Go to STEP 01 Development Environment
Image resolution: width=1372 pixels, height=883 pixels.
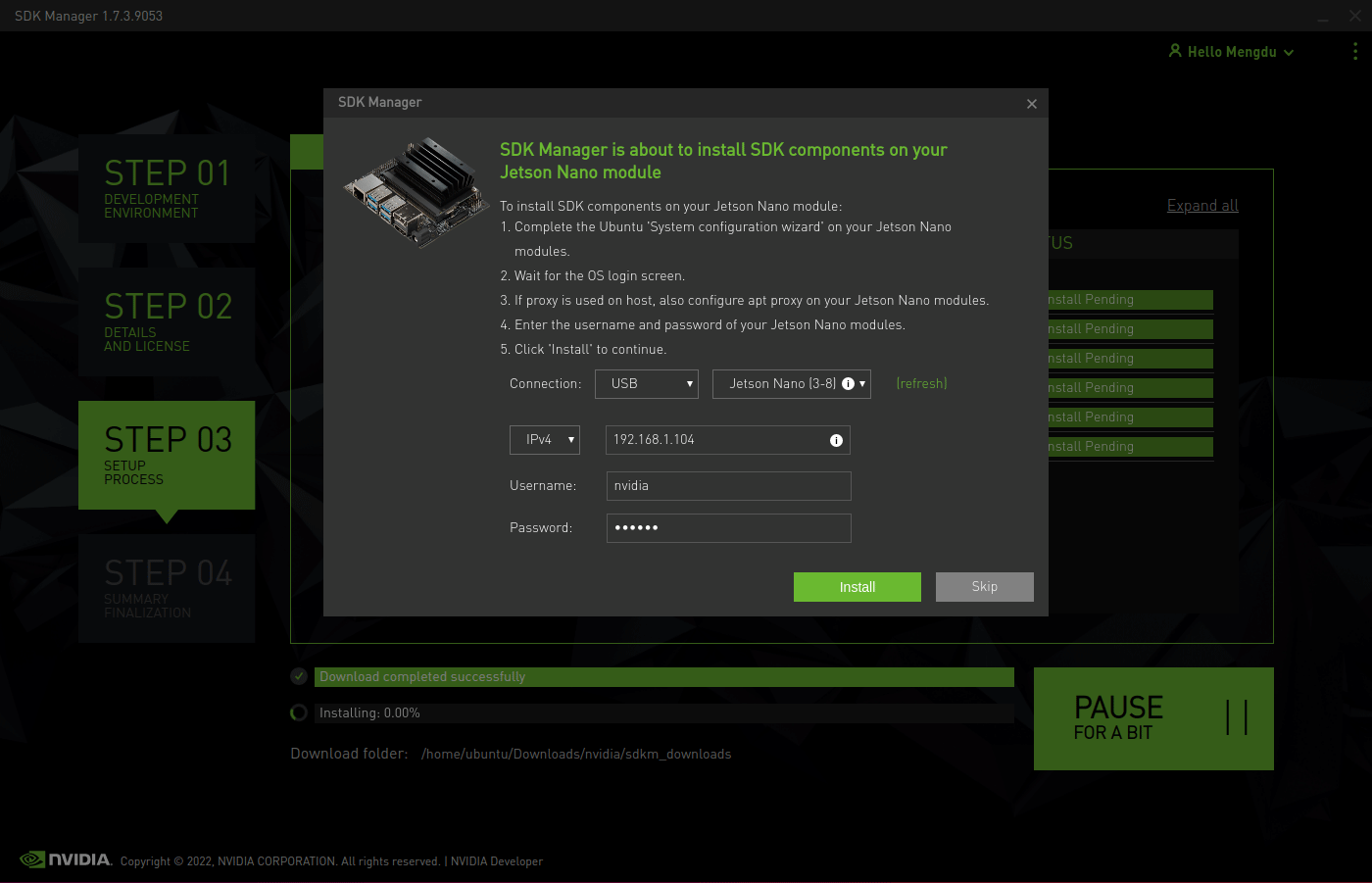167,188
